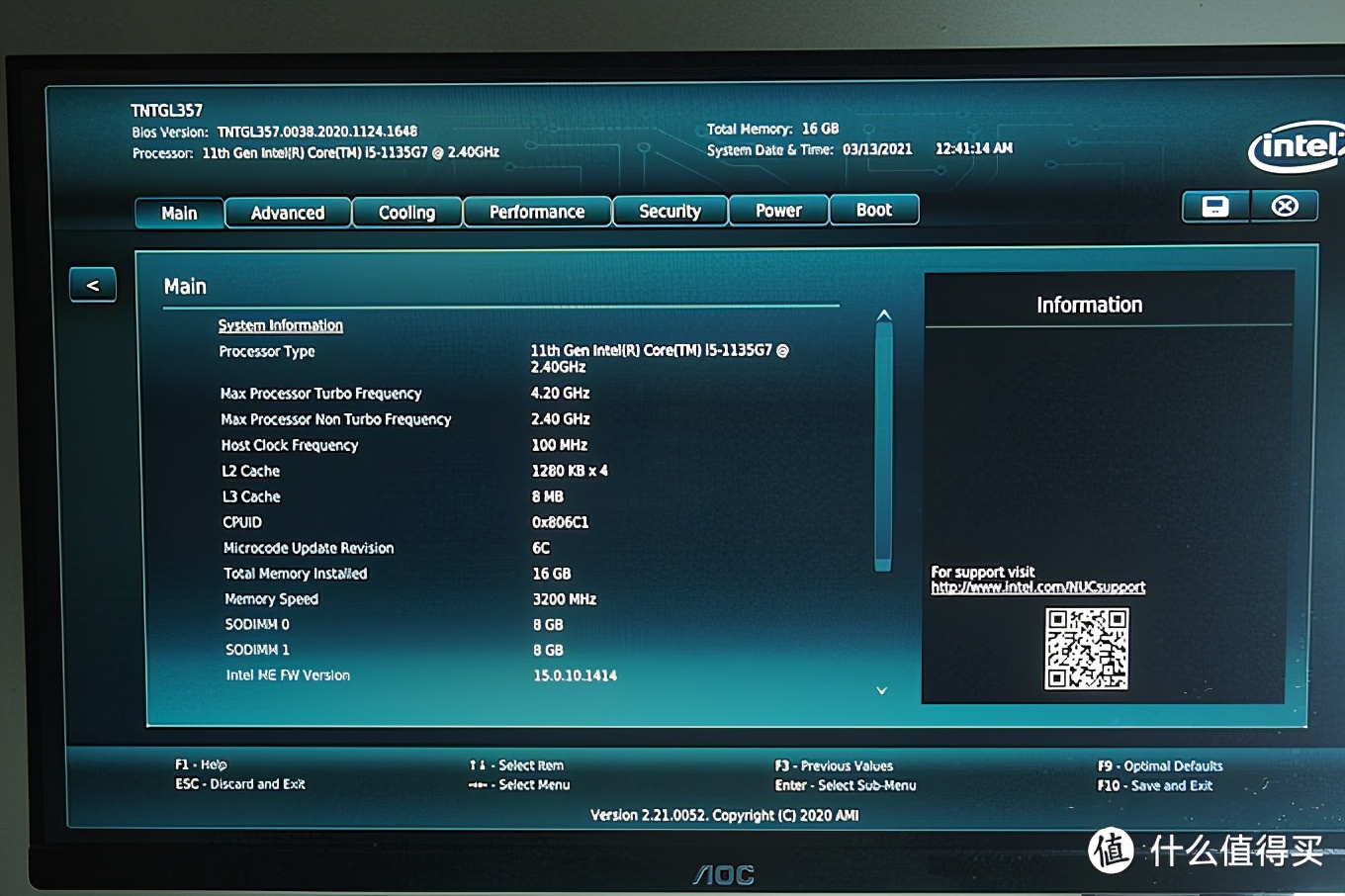Click the Information panel title

coord(1090,305)
